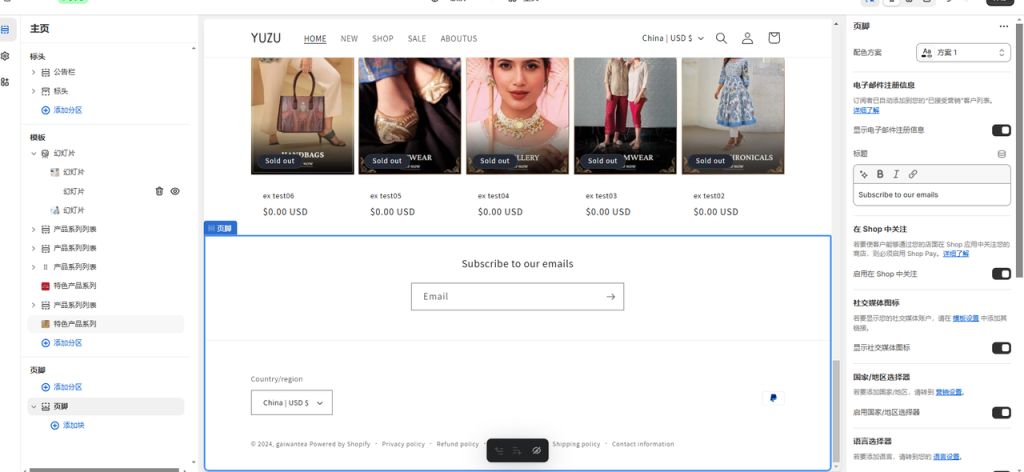Screen dimensions: 1024x472
Task: Click 添加分区 under 模板 group
Action: coord(62,343)
